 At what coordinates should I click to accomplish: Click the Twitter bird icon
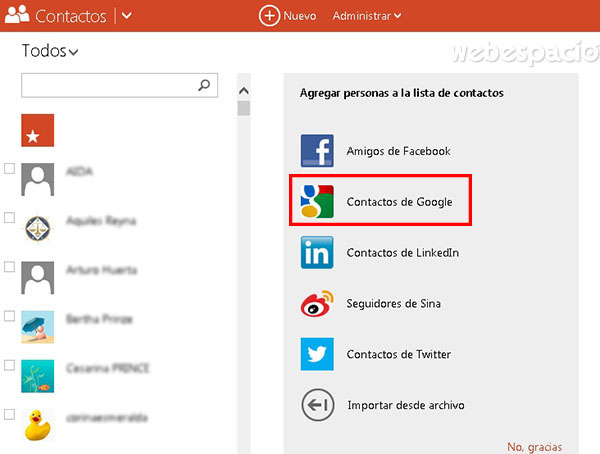point(317,354)
